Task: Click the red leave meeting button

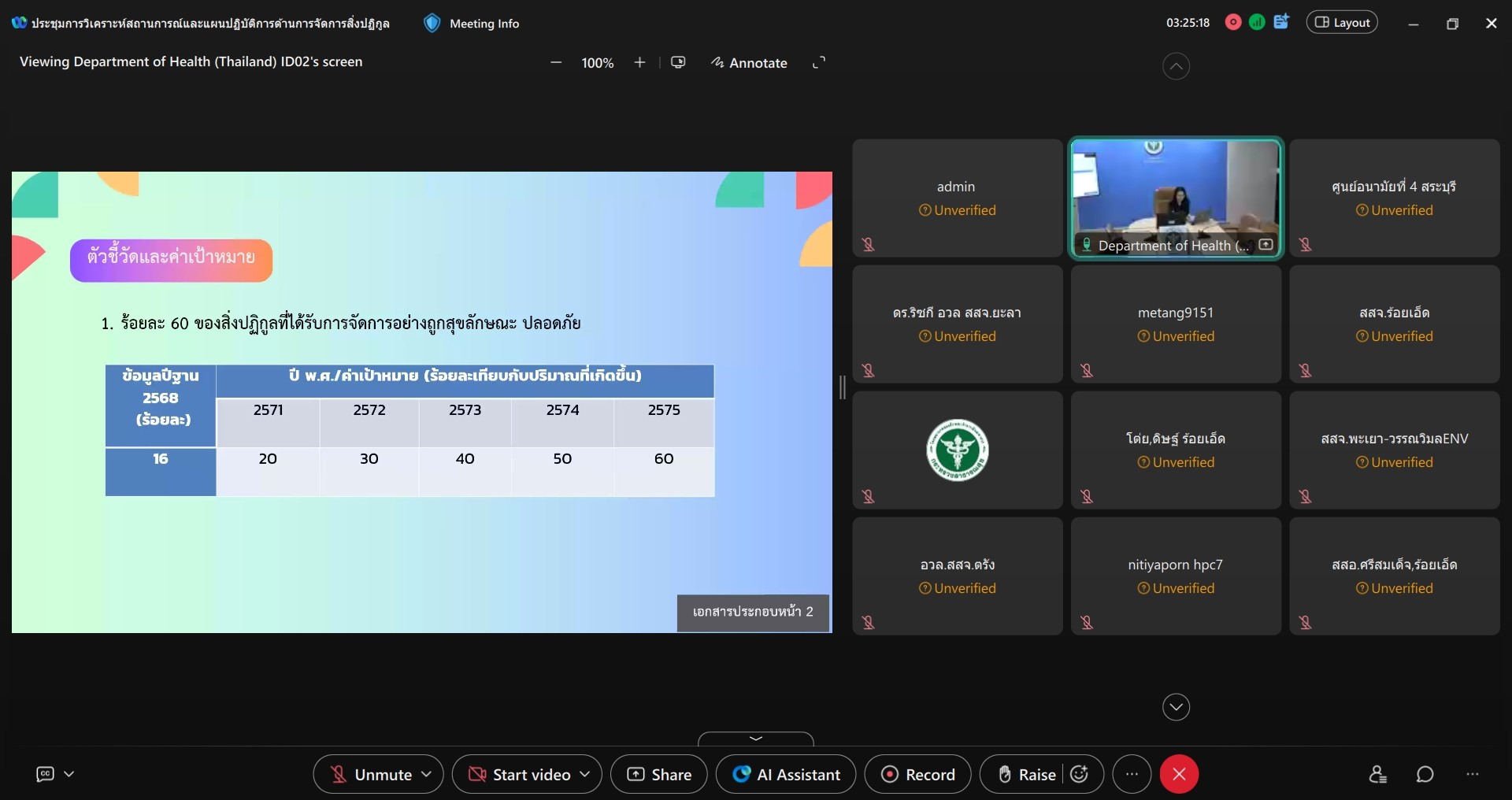Action: pyautogui.click(x=1179, y=775)
